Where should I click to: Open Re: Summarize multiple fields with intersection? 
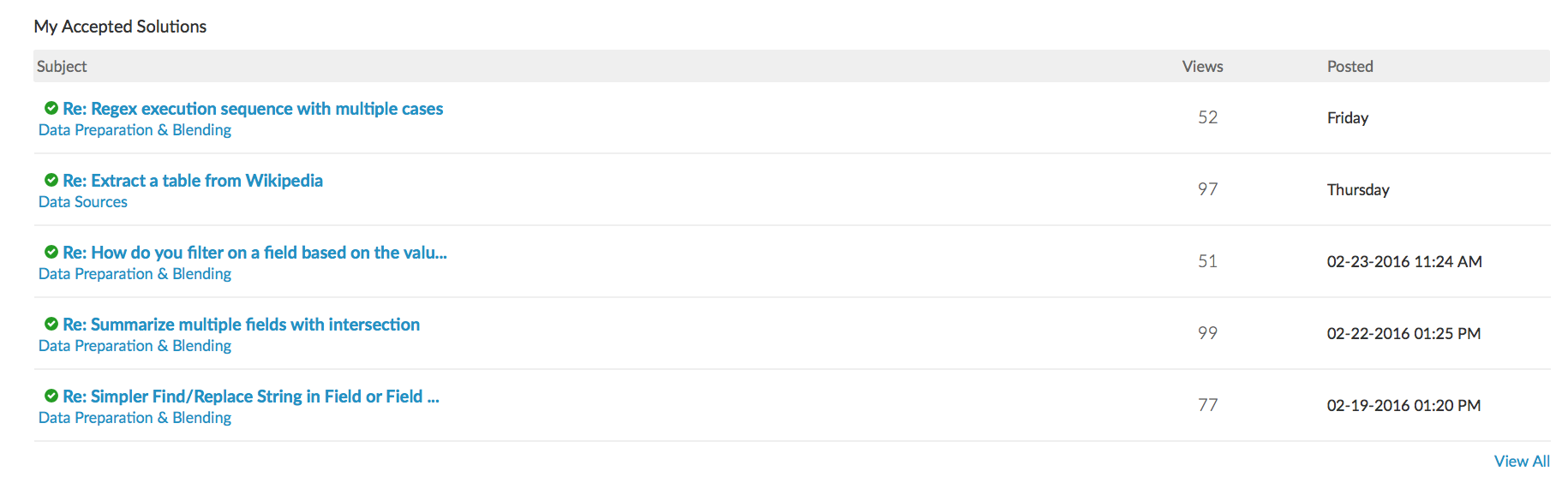(x=241, y=325)
